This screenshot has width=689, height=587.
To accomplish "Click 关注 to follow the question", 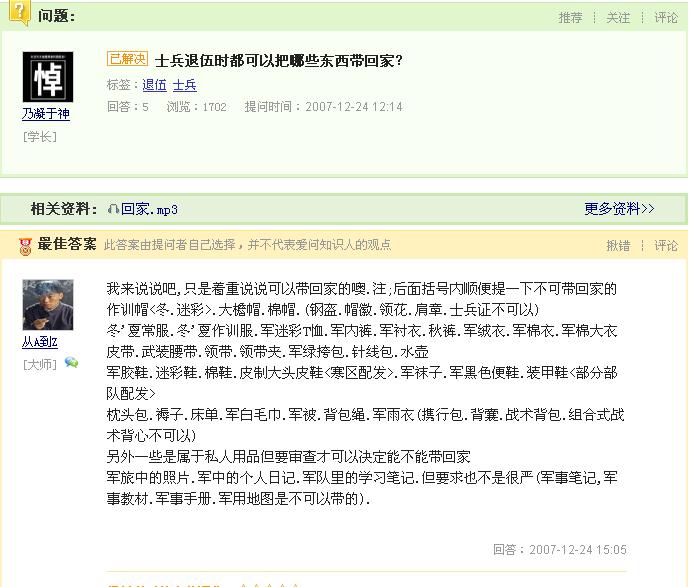I will [x=618, y=18].
